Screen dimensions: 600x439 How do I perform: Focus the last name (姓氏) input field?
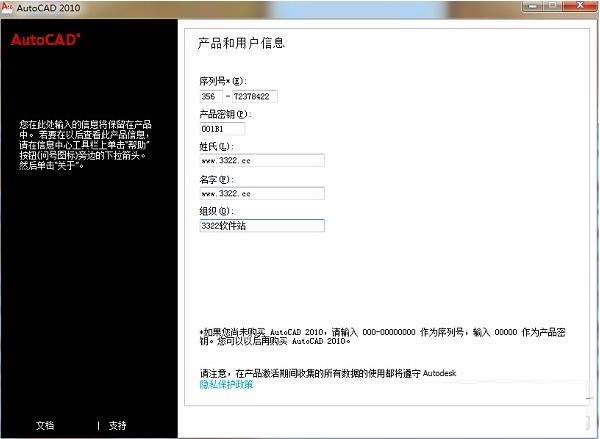(x=262, y=160)
